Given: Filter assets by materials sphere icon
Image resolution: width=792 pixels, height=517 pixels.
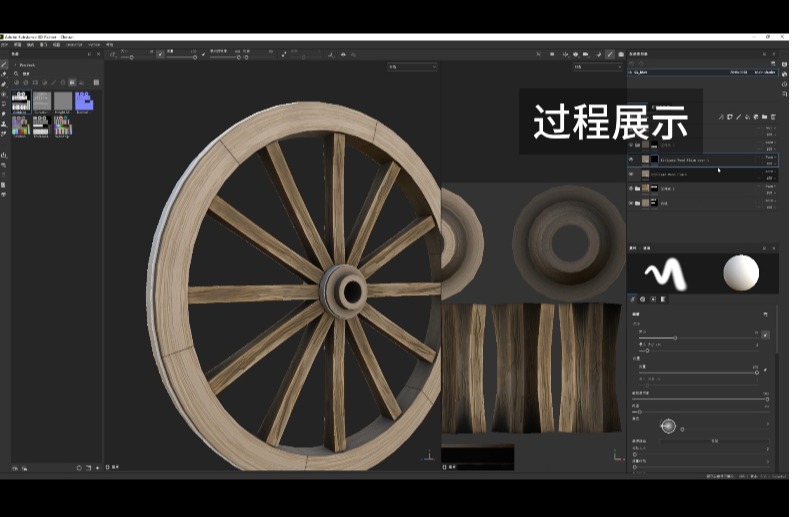Looking at the screenshot, I should (17, 82).
